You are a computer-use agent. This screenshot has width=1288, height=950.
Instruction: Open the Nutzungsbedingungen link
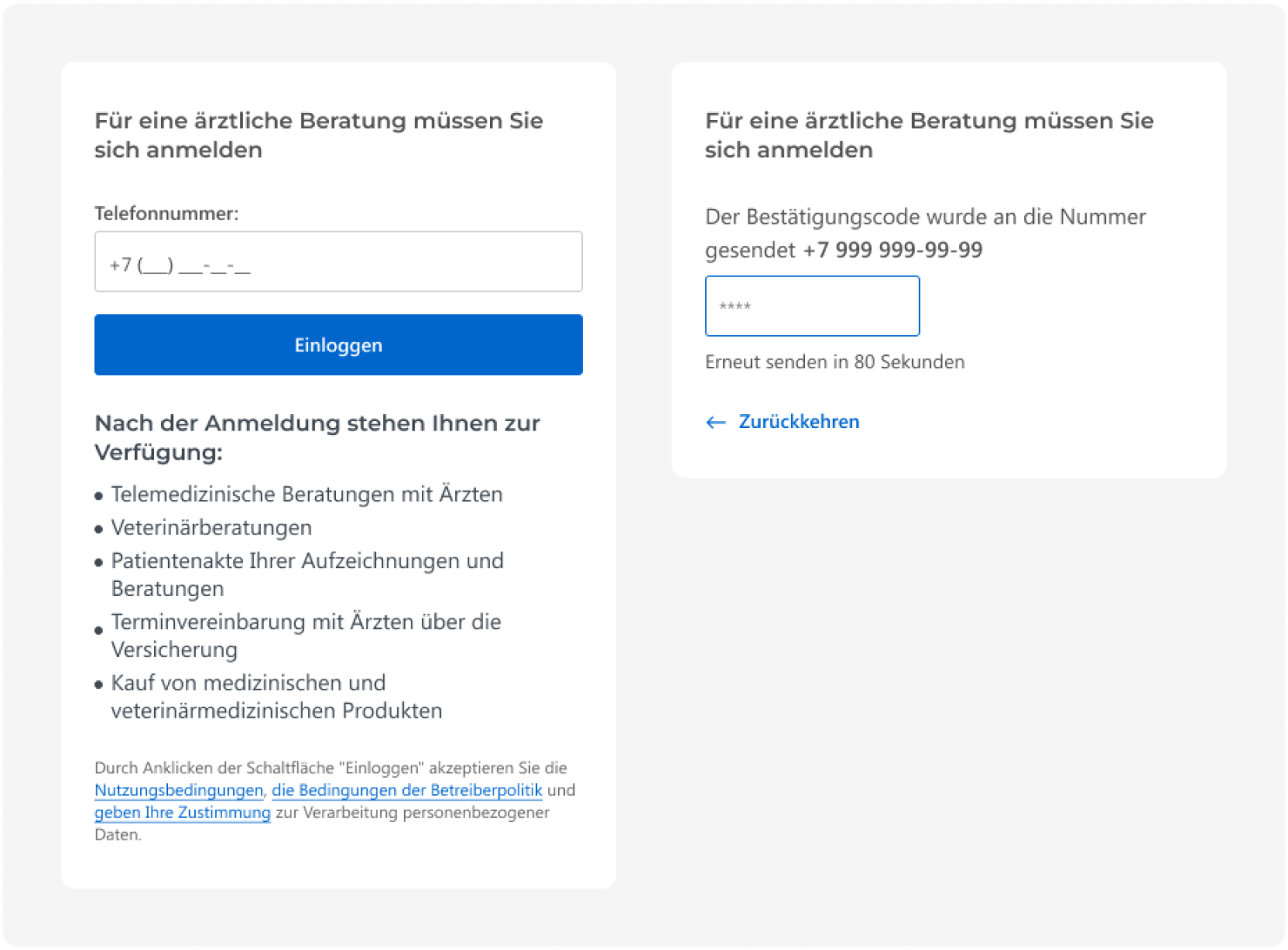click(178, 791)
